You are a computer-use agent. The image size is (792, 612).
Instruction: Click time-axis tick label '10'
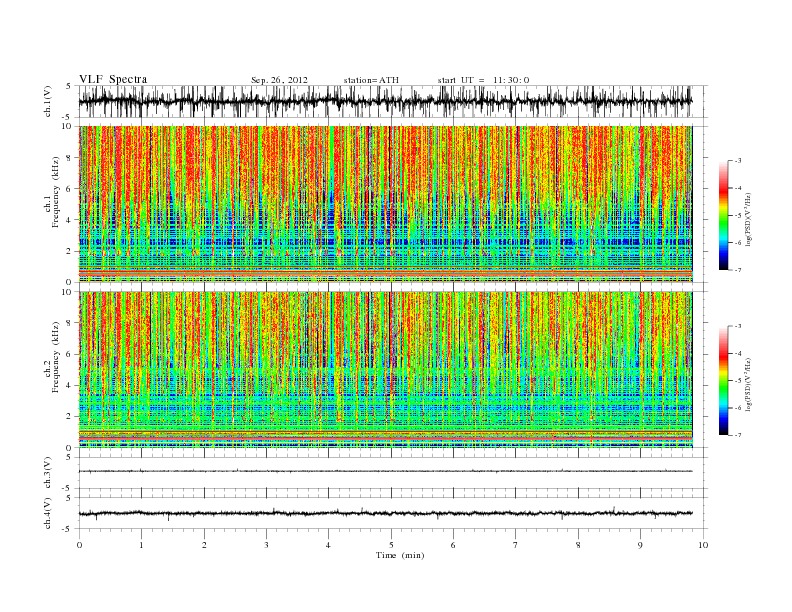pos(703,545)
